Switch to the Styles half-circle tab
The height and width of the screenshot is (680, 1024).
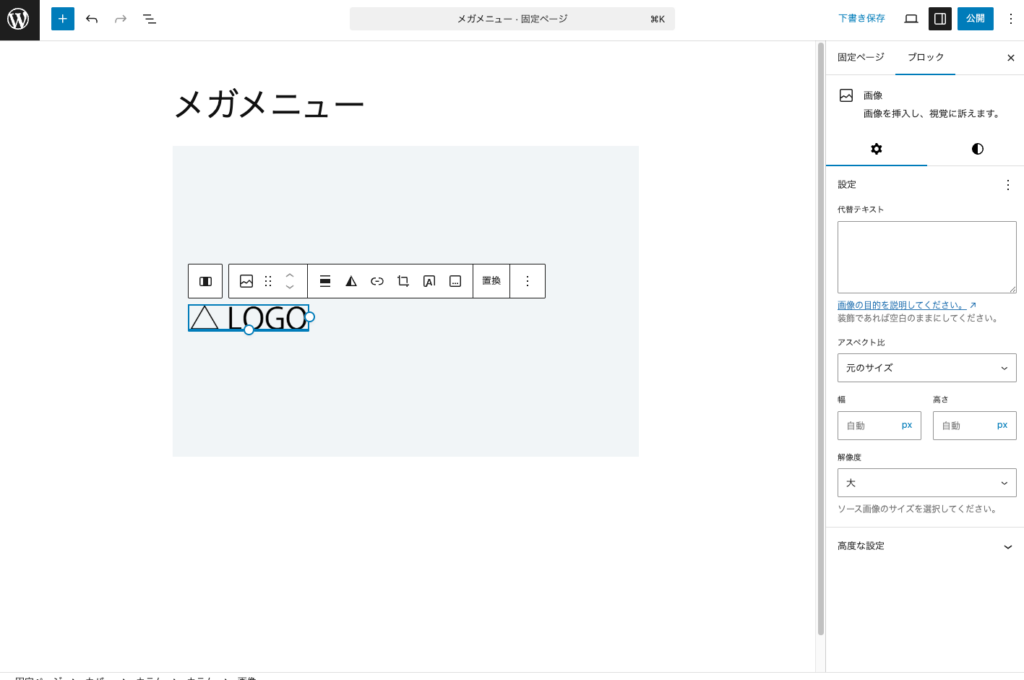(x=976, y=148)
